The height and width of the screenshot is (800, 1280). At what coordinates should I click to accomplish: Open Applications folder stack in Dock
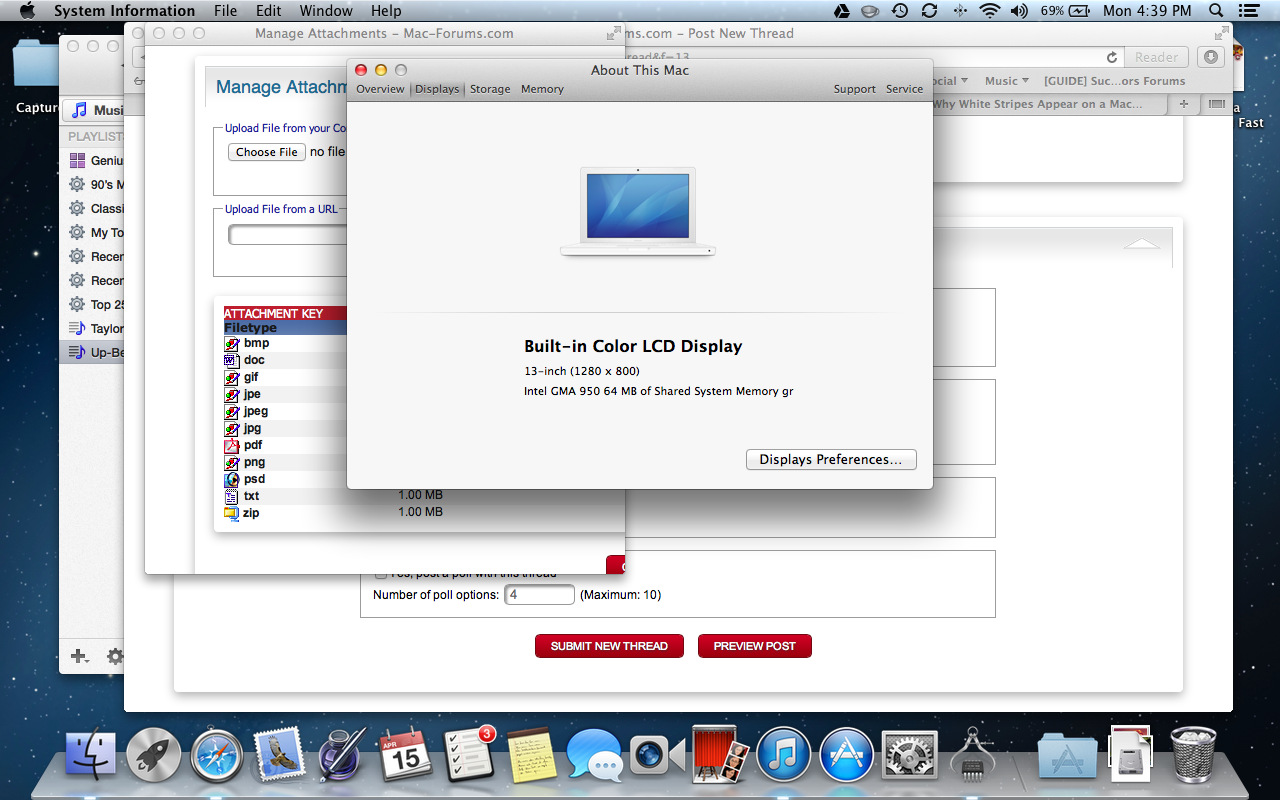[x=1067, y=757]
